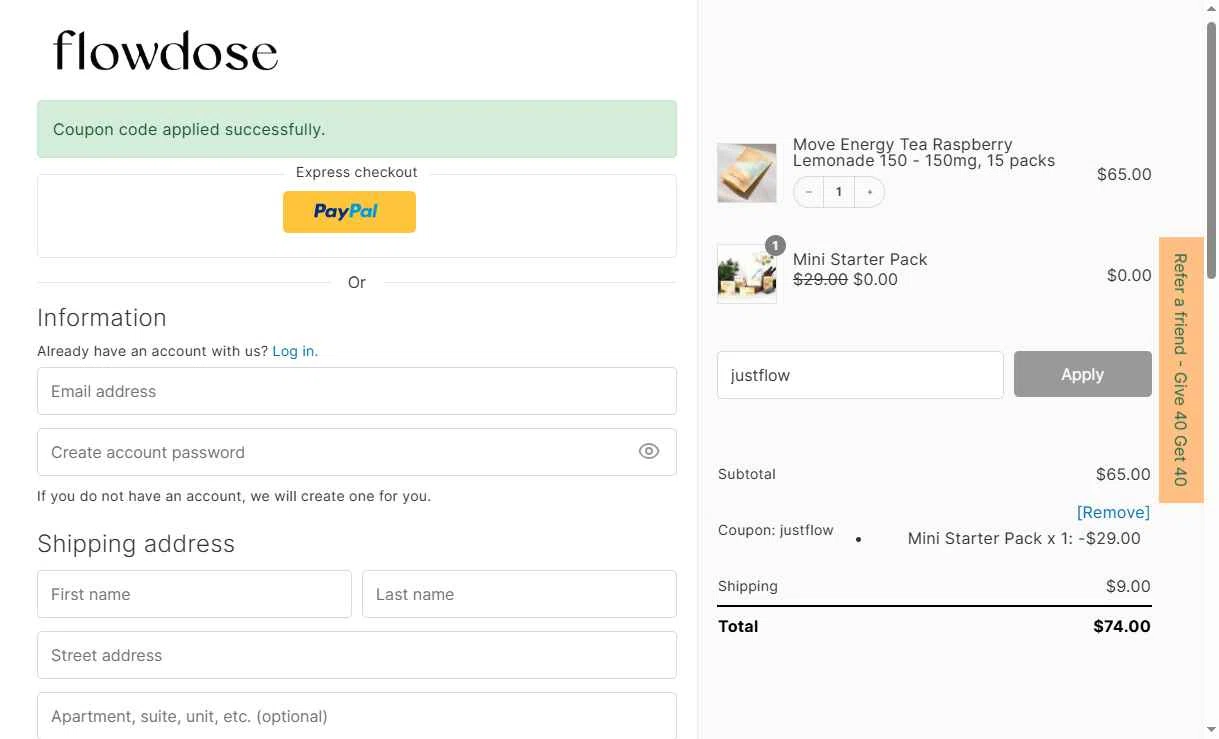Select the Mini Starter Pack quantity badge
The height and width of the screenshot is (739, 1219).
[775, 246]
